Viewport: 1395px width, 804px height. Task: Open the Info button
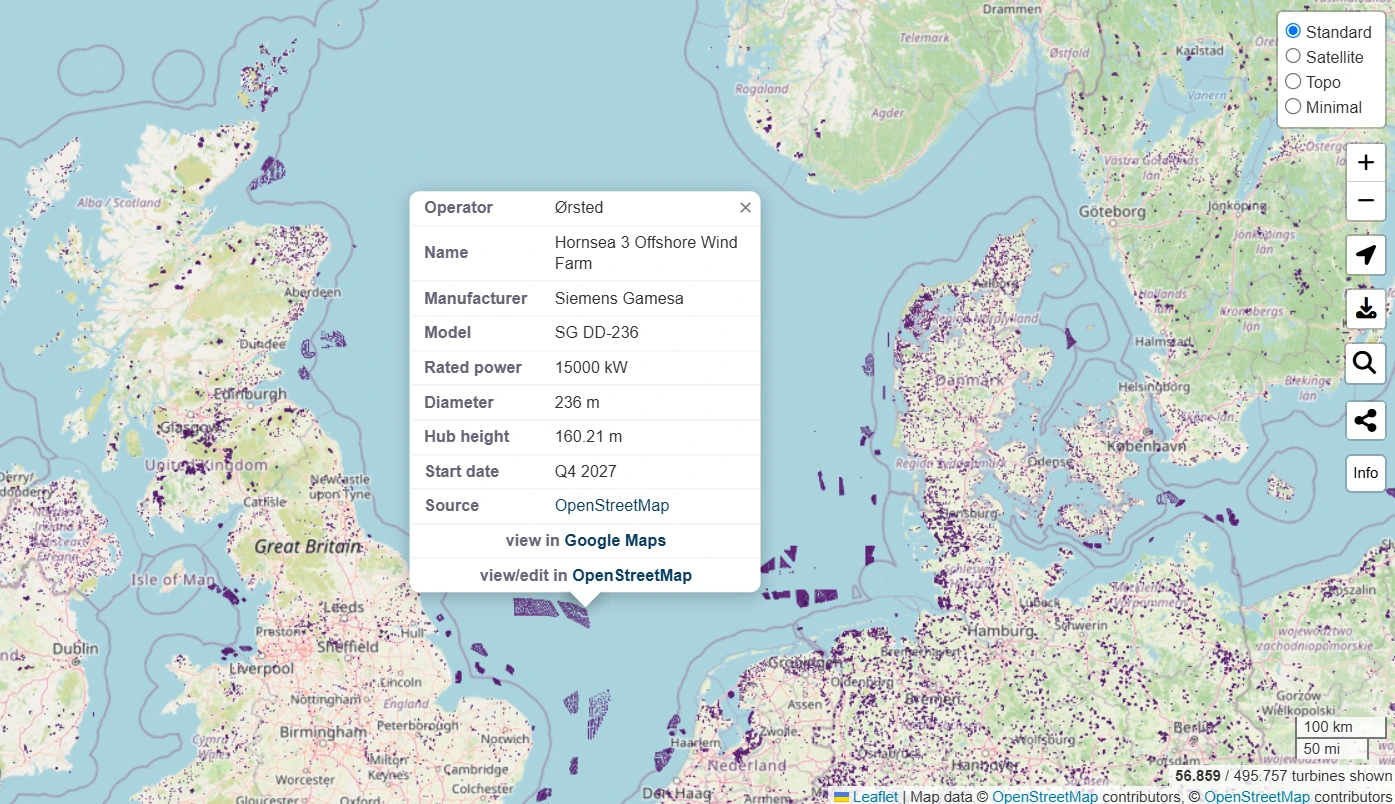click(x=1366, y=474)
